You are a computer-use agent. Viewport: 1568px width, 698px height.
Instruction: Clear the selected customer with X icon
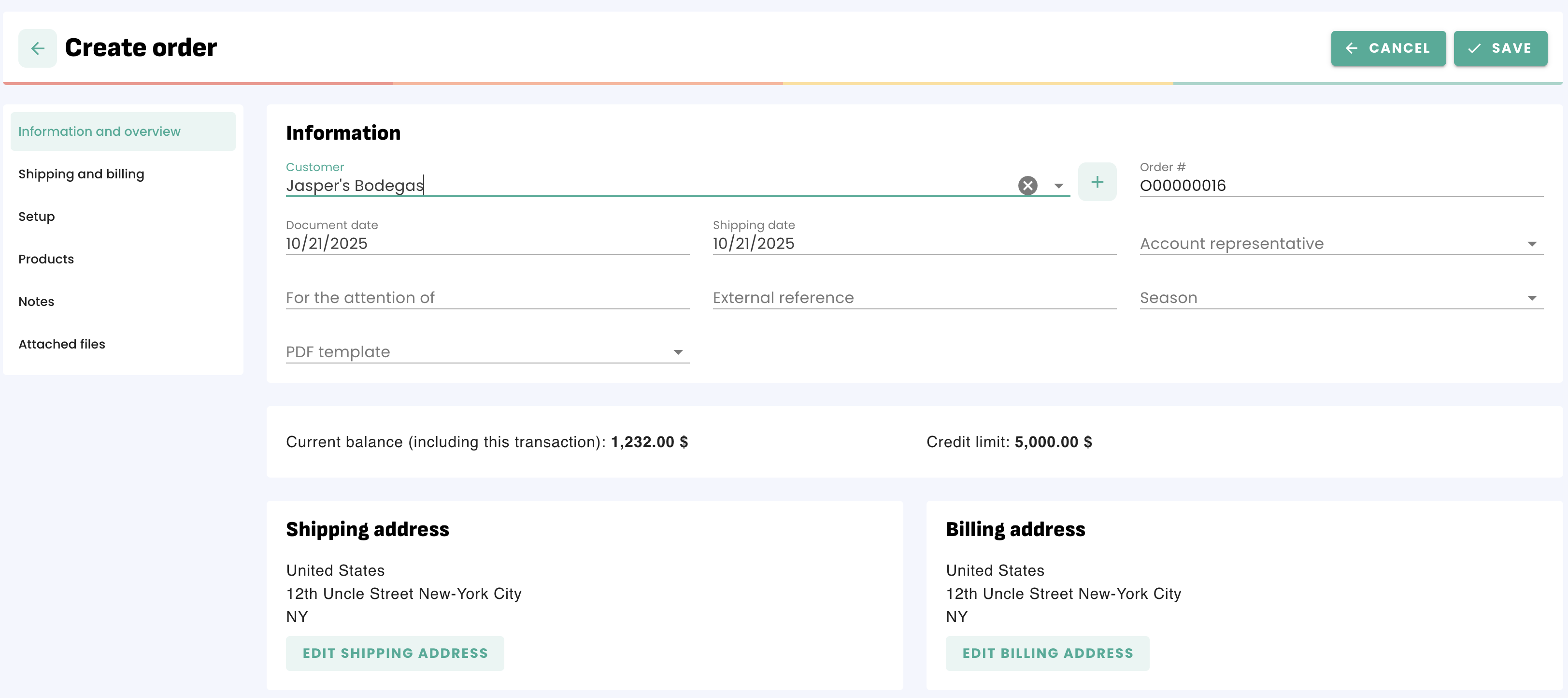click(1027, 185)
